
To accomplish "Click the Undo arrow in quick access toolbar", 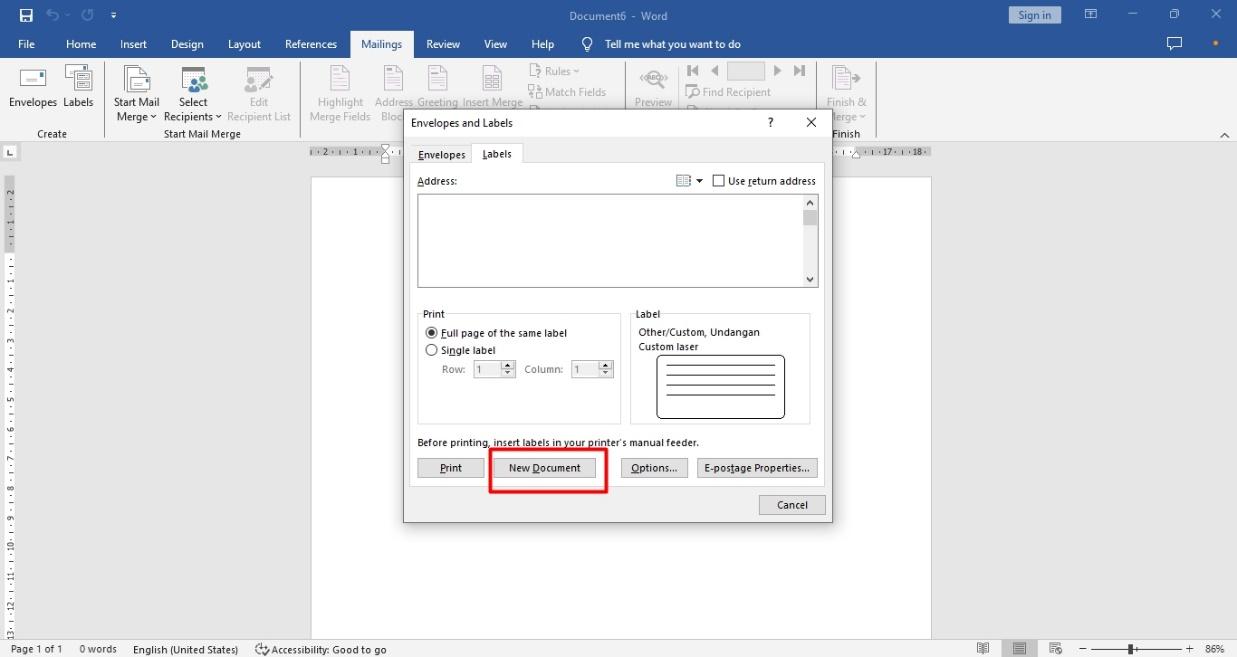I will (x=52, y=15).
